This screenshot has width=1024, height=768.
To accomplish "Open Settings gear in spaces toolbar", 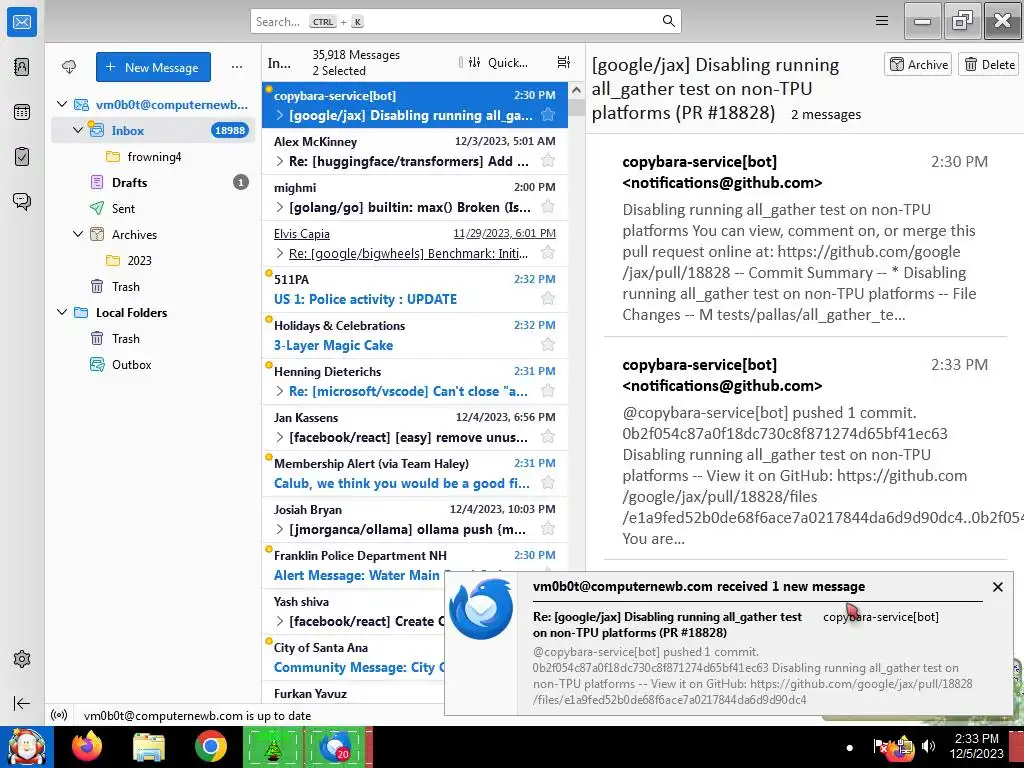I will tap(22, 659).
